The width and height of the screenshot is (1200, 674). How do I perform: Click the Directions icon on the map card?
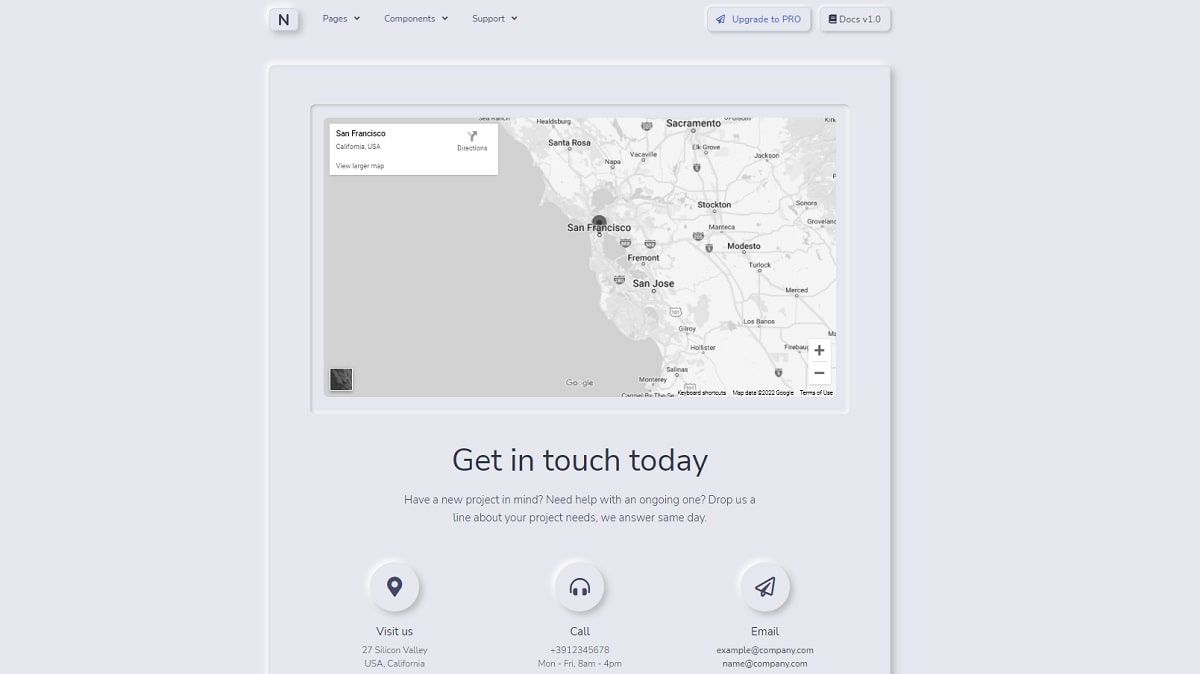[x=471, y=138]
